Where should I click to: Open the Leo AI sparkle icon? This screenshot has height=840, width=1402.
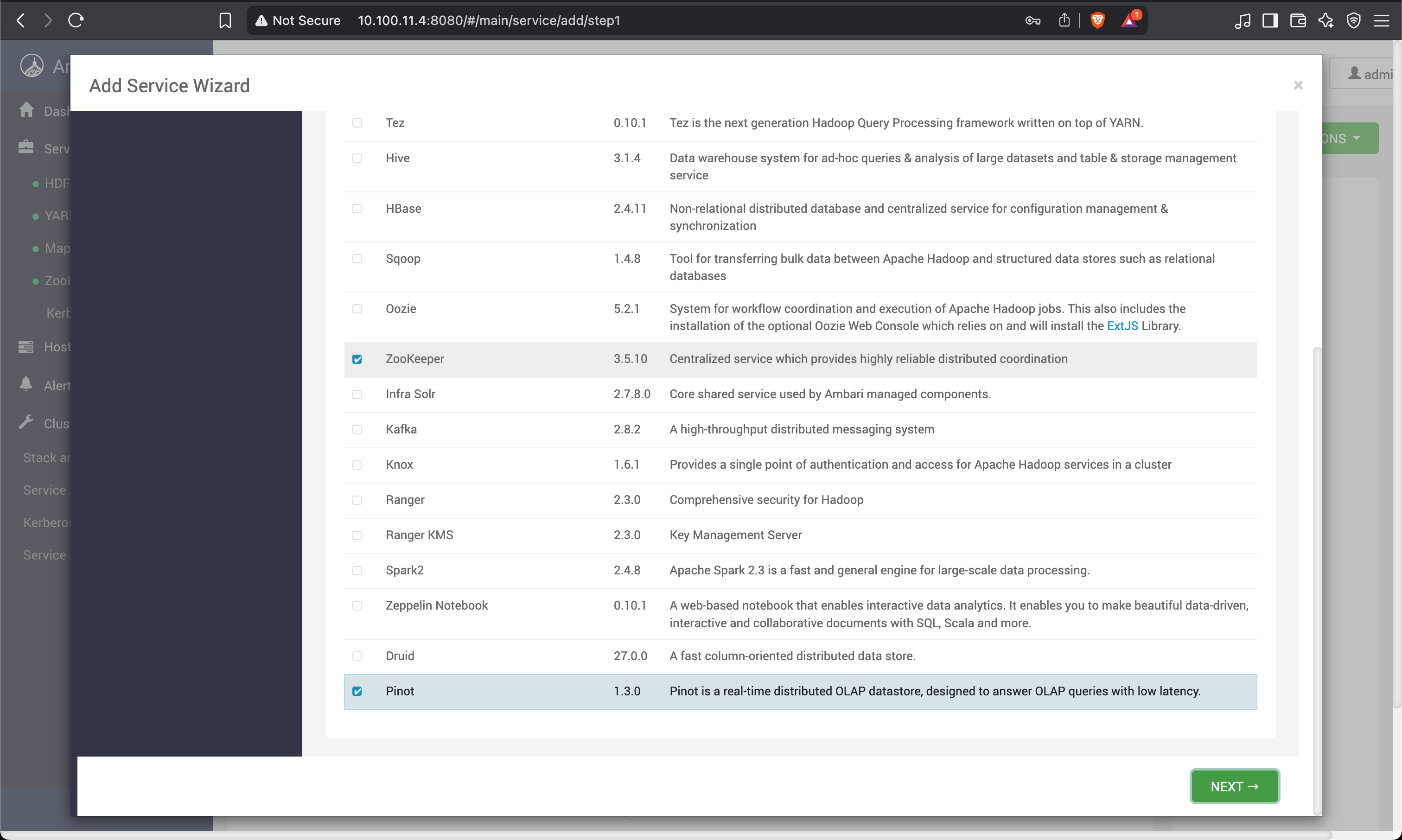pyautogui.click(x=1326, y=20)
